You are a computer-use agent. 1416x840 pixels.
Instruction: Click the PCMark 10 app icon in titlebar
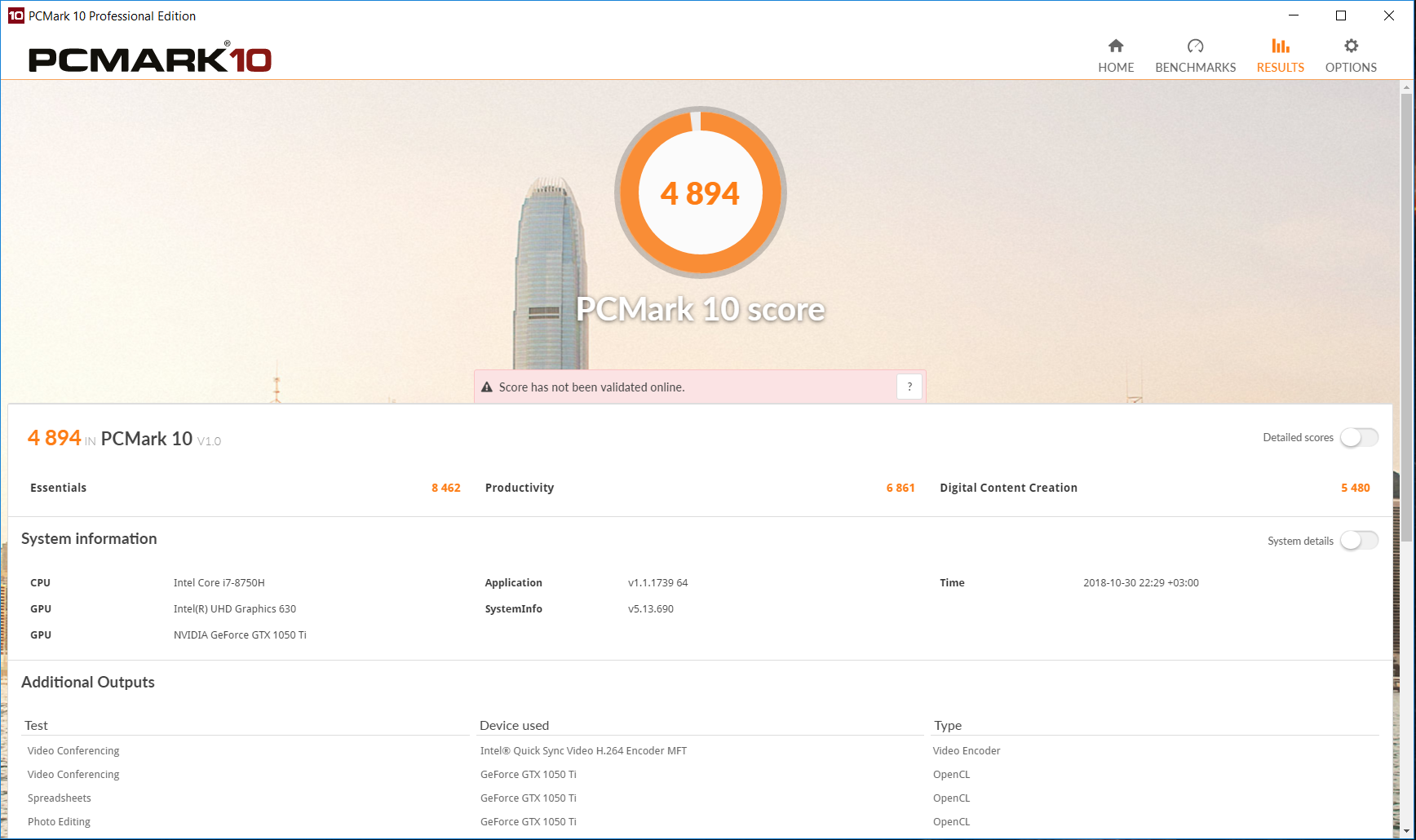click(14, 15)
